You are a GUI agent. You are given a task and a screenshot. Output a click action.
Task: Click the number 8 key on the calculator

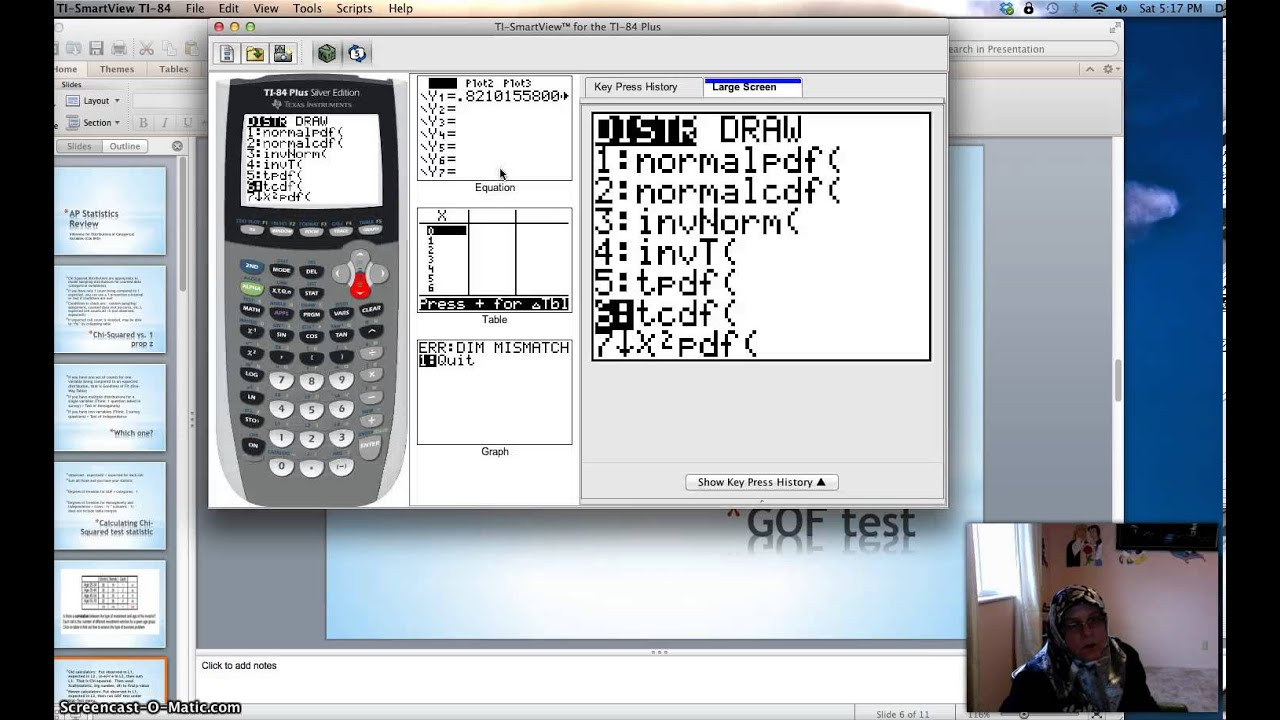point(311,381)
